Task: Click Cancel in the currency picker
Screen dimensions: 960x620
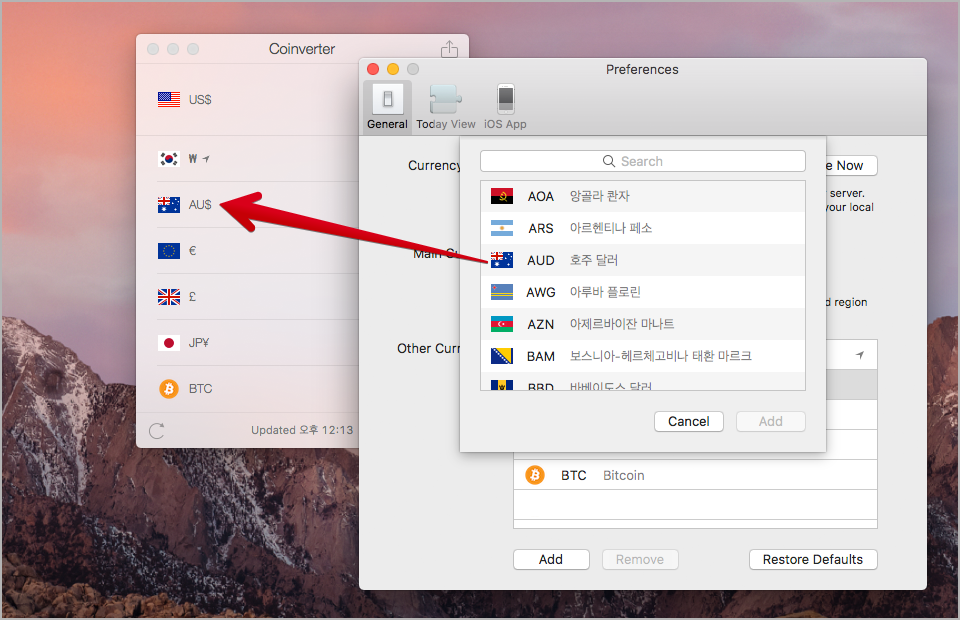Action: [689, 422]
